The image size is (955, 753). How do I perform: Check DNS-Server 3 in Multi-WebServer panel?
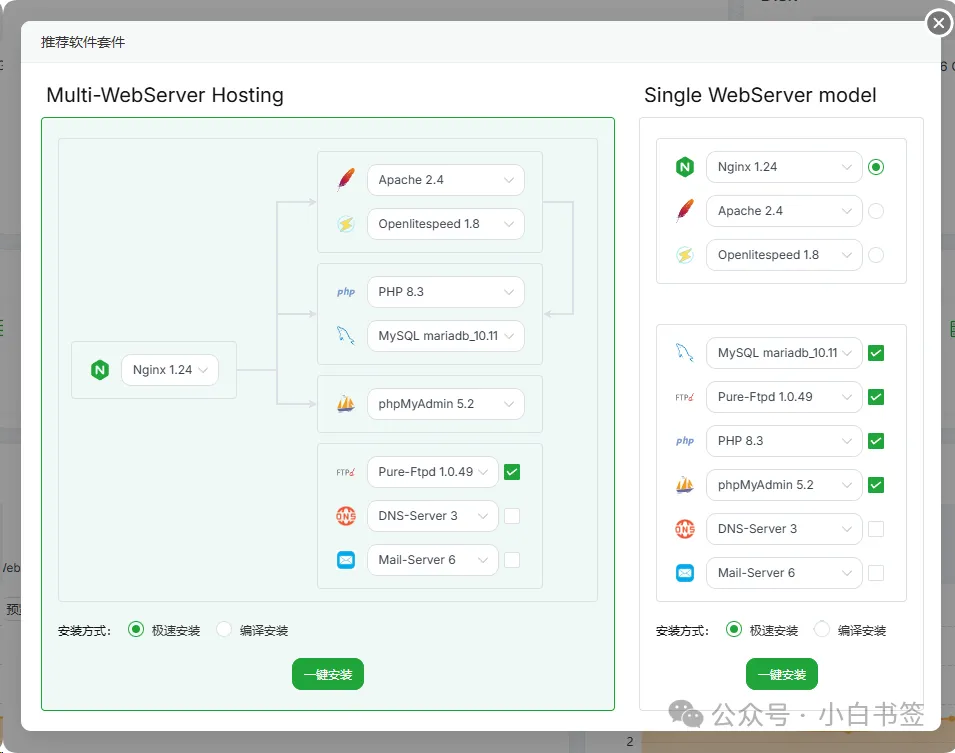[x=512, y=516]
